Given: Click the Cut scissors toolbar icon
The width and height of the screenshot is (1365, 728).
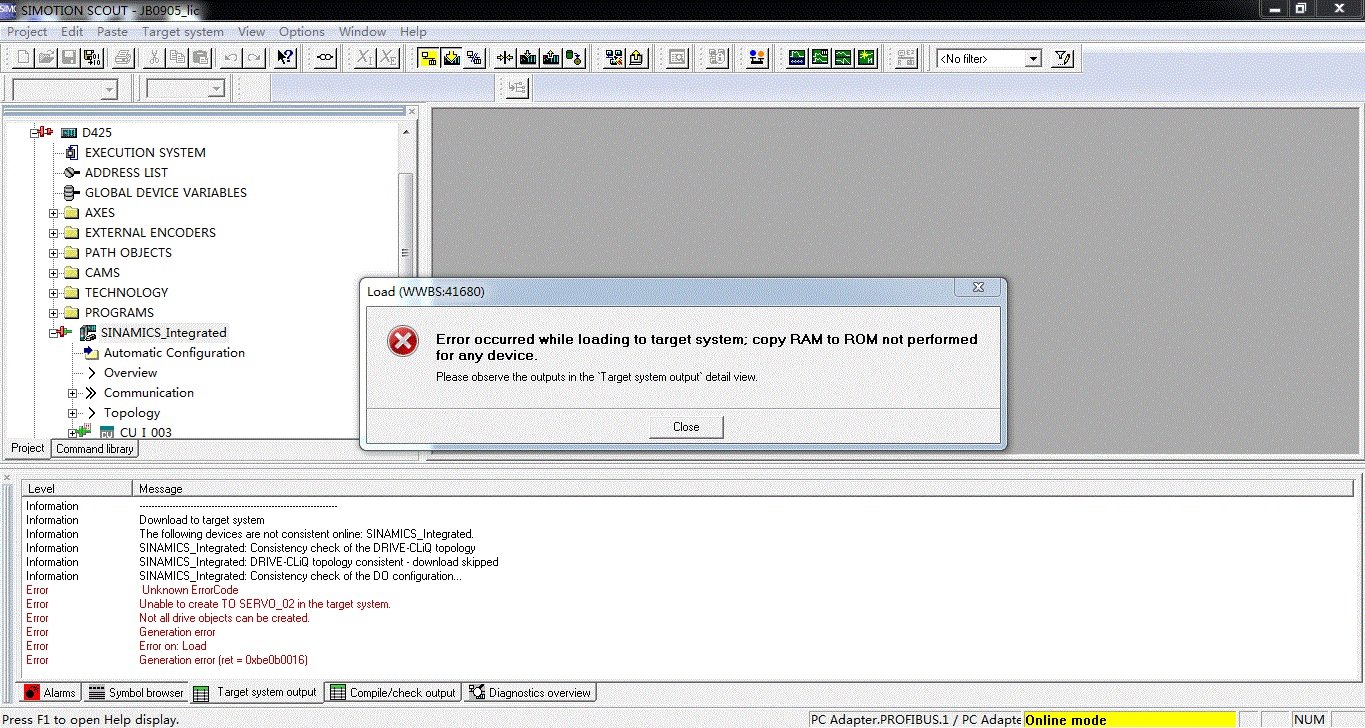Looking at the screenshot, I should tap(155, 58).
